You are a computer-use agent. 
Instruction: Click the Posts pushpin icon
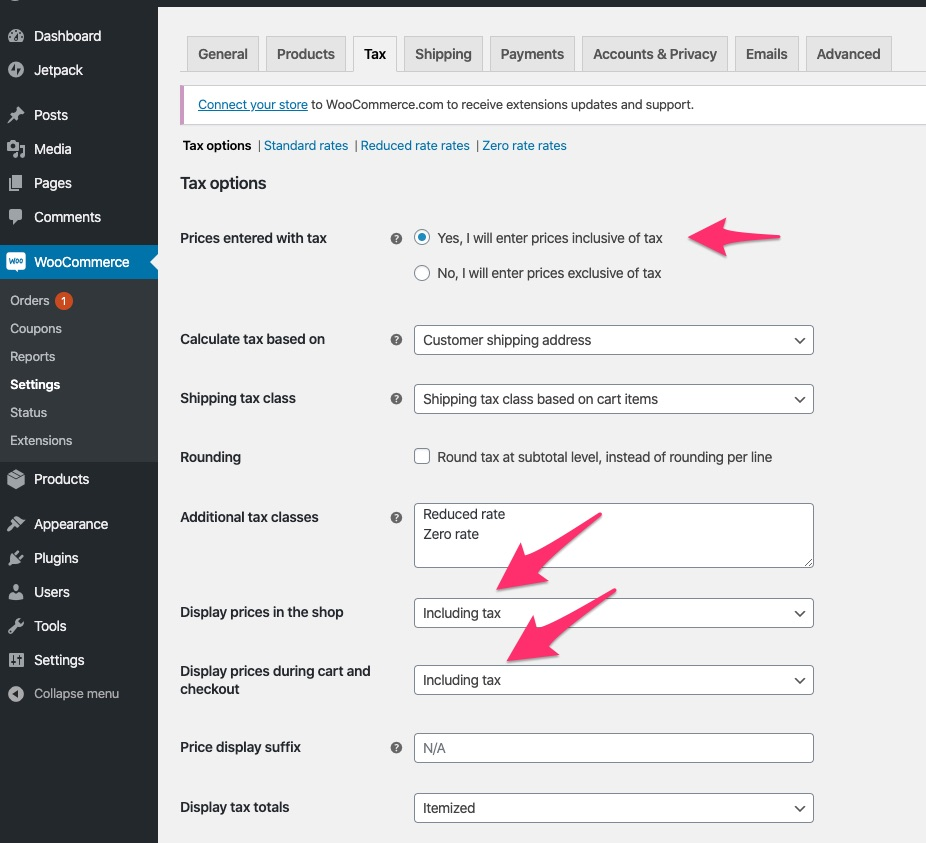coord(16,115)
